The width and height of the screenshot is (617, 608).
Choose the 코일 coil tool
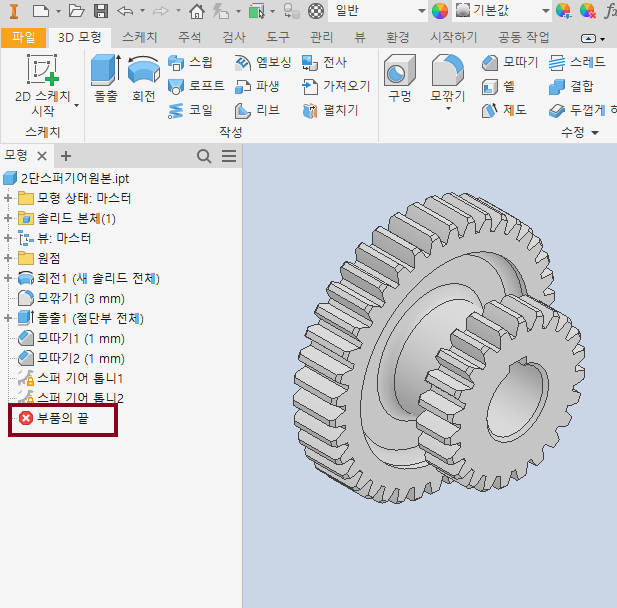pyautogui.click(x=190, y=110)
